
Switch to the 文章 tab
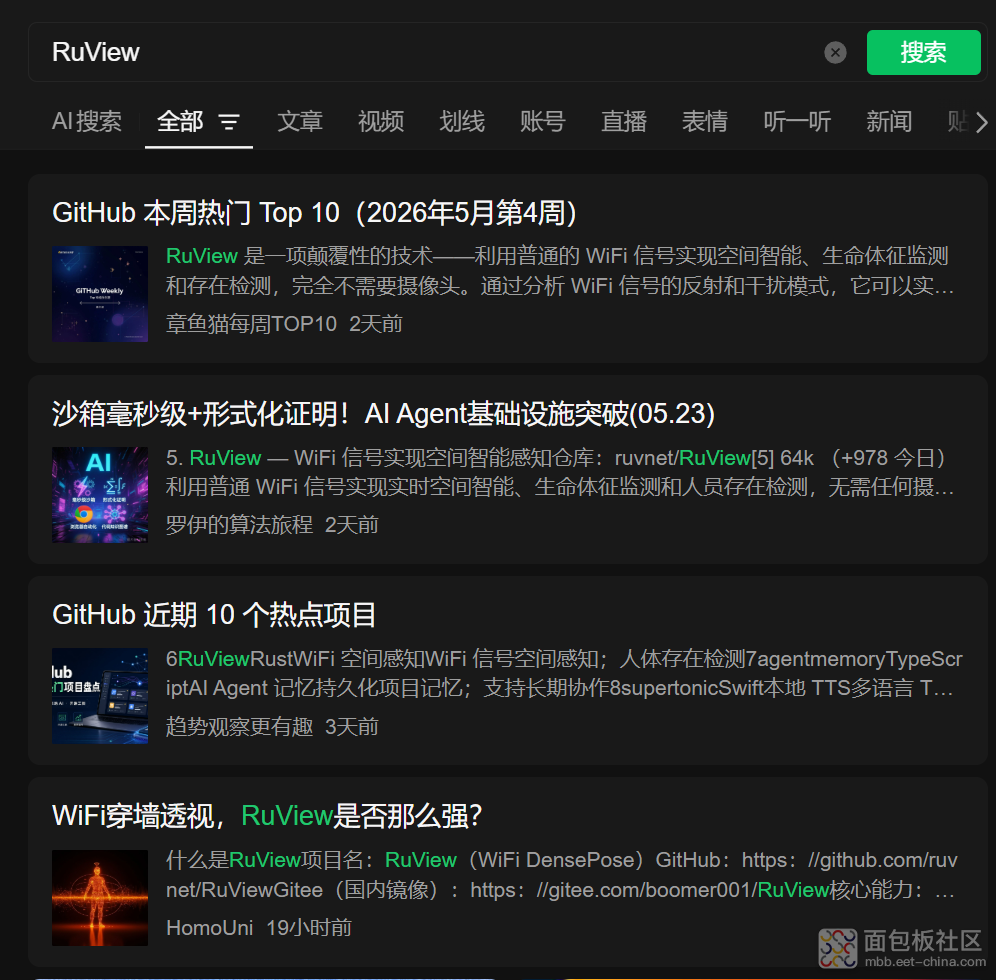click(300, 121)
